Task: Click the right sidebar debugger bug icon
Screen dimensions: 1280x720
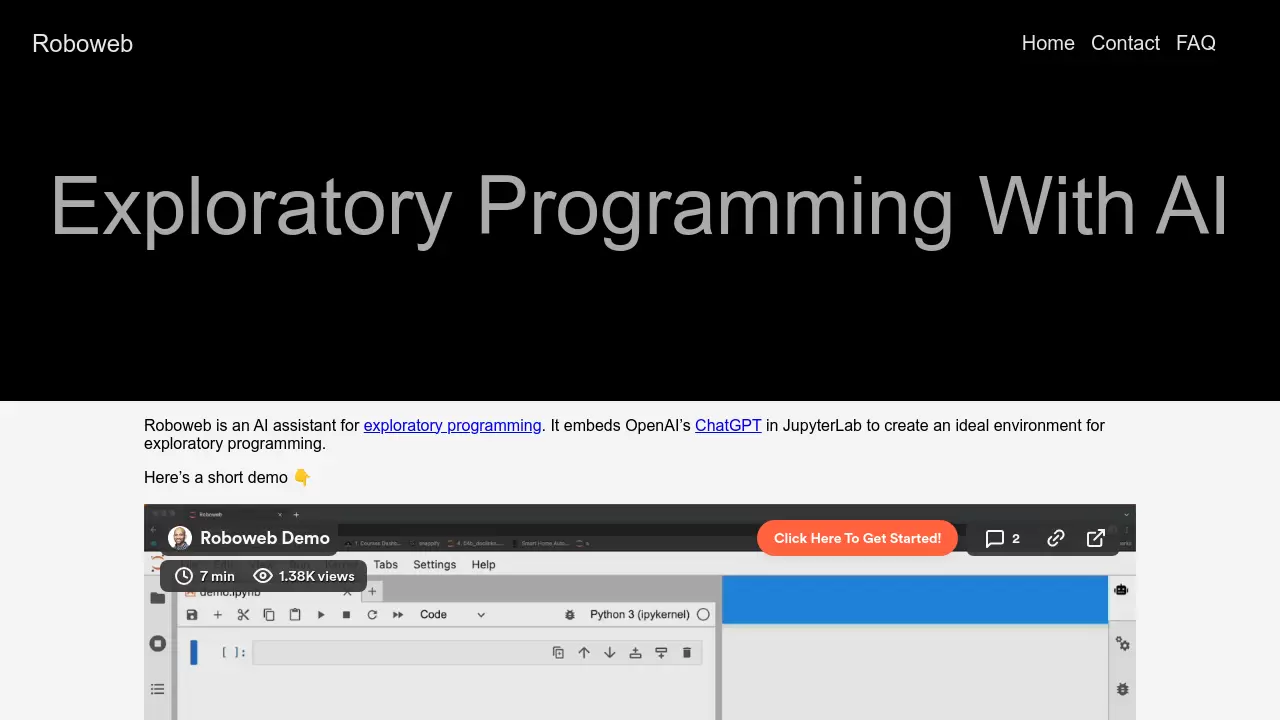Action: coord(1122,689)
